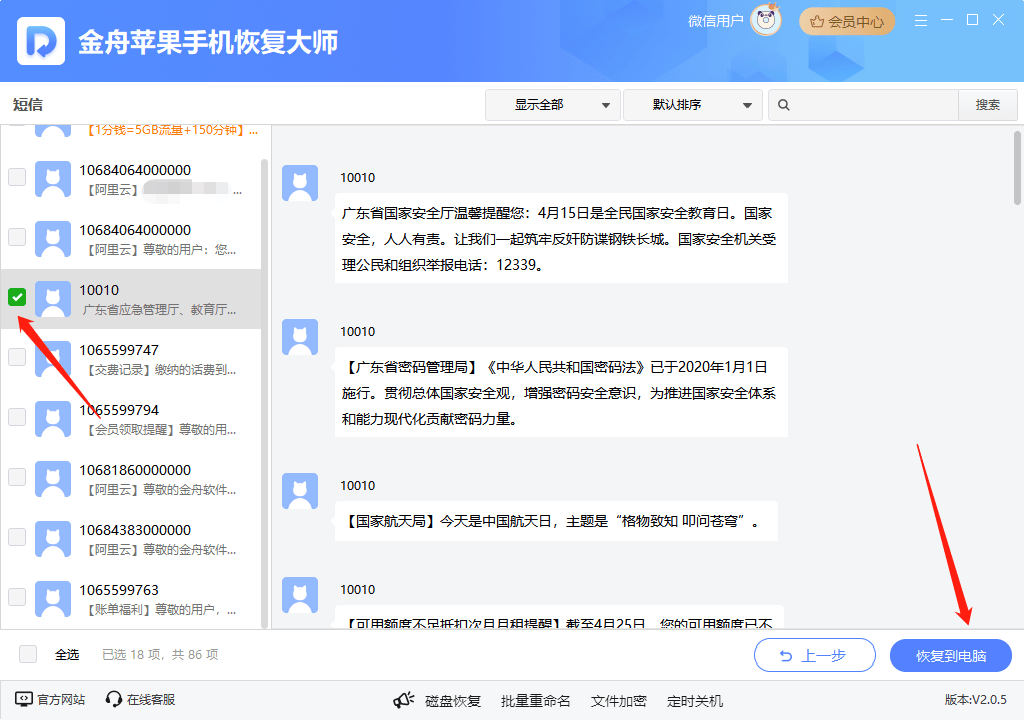Click the app logo icon in header
Screen dimensions: 1024x720
click(41, 41)
